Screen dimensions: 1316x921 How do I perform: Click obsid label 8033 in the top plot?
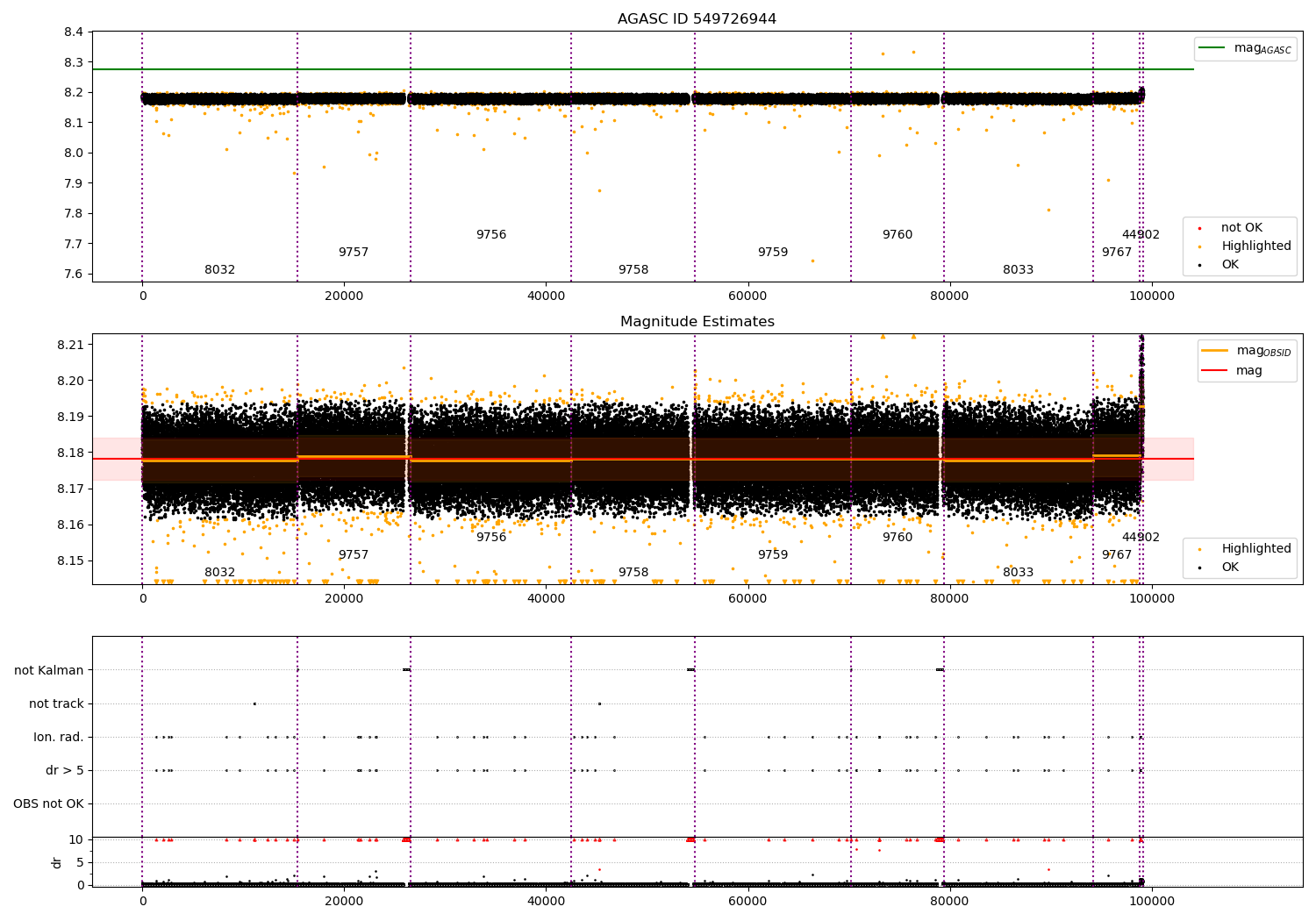[1019, 270]
